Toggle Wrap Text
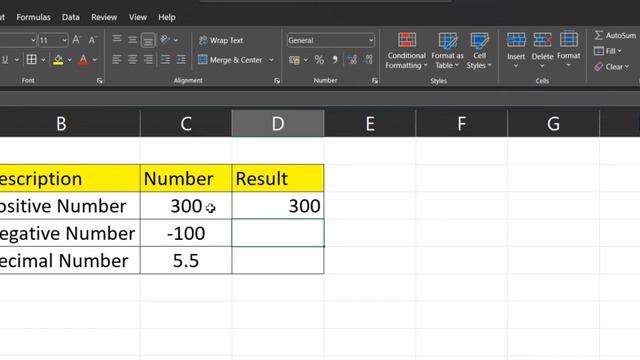The height and width of the screenshot is (360, 640). tap(221, 40)
